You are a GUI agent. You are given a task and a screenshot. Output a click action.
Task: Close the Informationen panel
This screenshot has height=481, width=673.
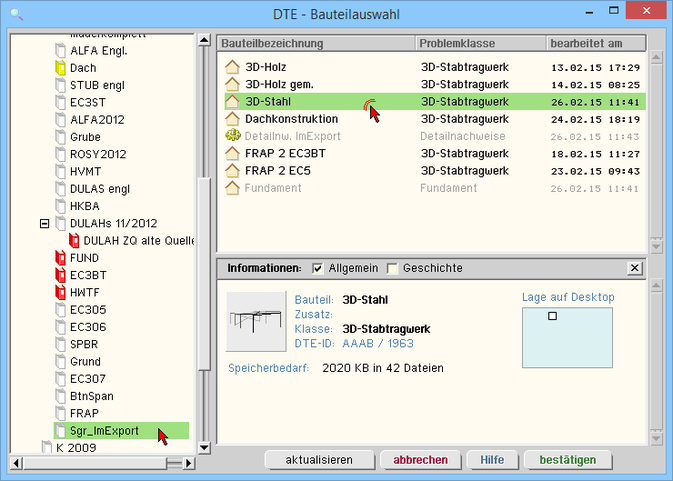point(634,268)
